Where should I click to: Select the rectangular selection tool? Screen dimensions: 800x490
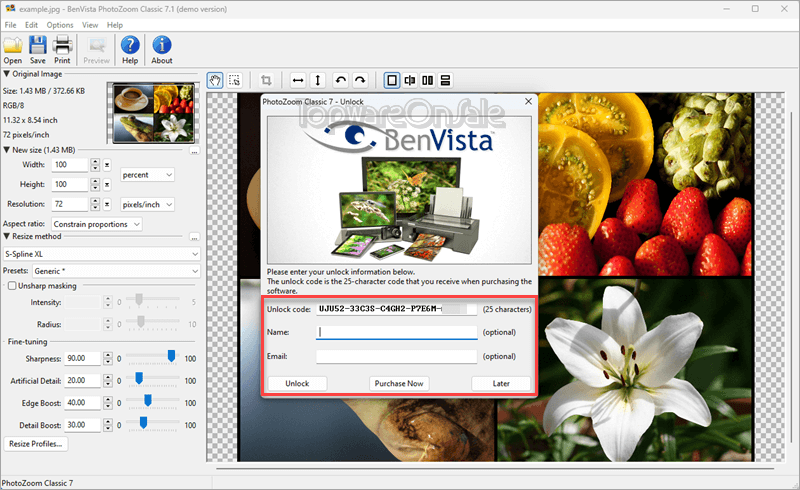234,80
